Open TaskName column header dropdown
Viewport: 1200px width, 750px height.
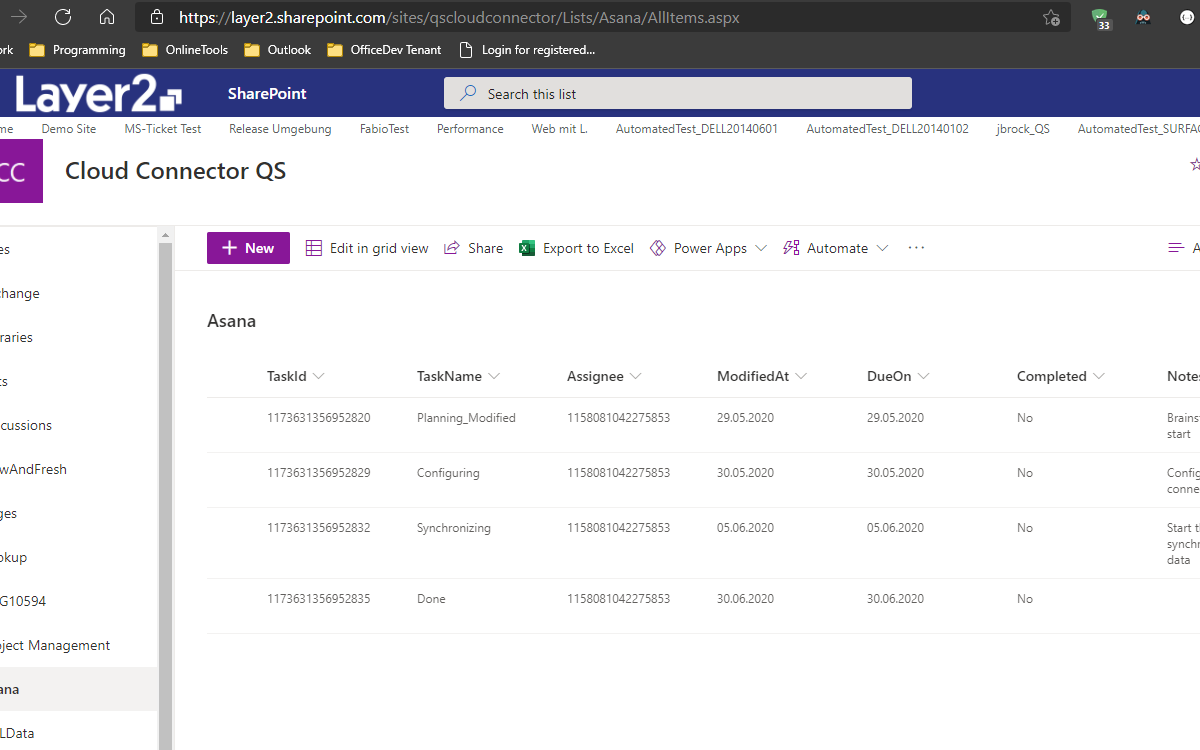pyautogui.click(x=494, y=376)
